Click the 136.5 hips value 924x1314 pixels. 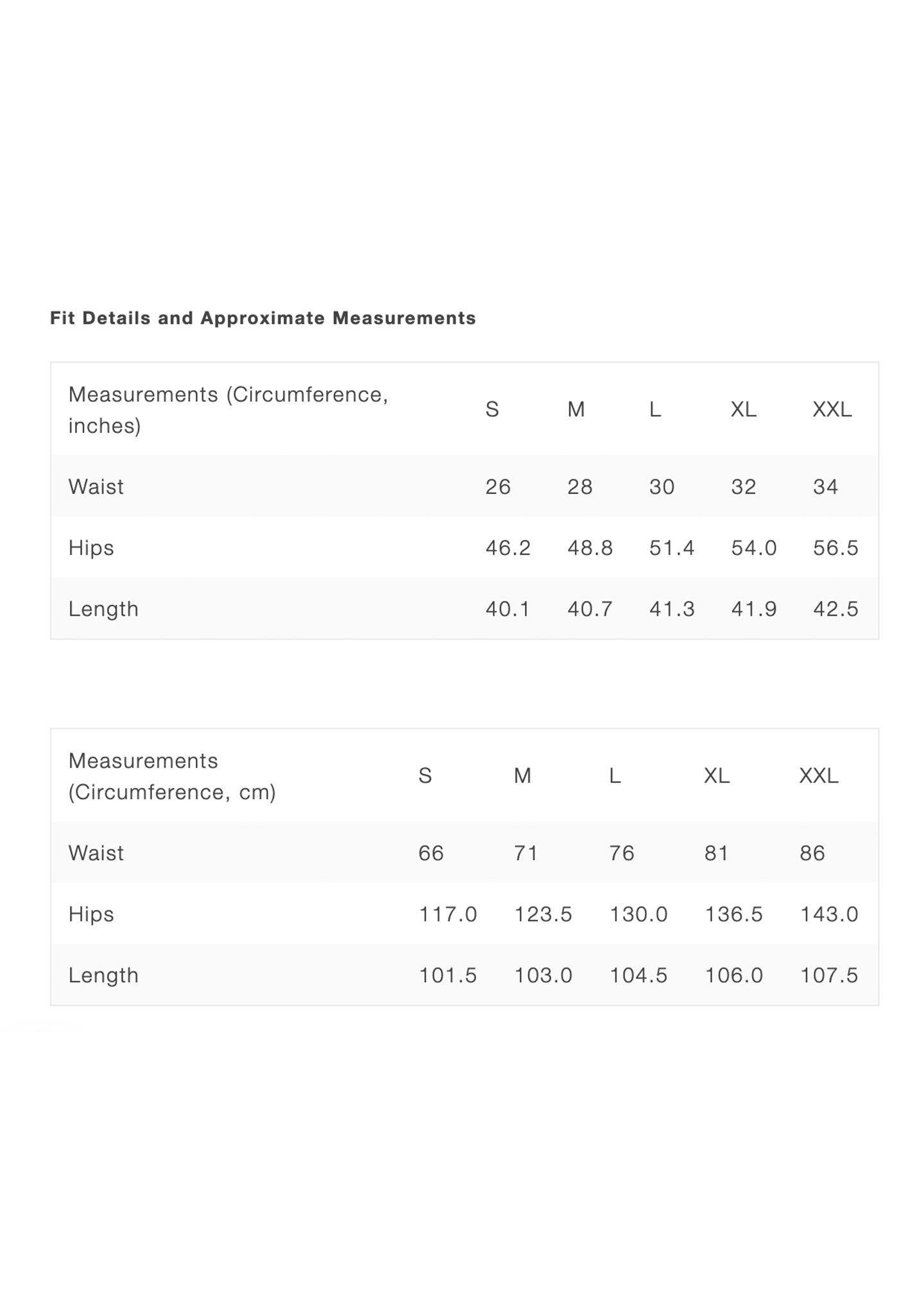pyautogui.click(x=733, y=914)
